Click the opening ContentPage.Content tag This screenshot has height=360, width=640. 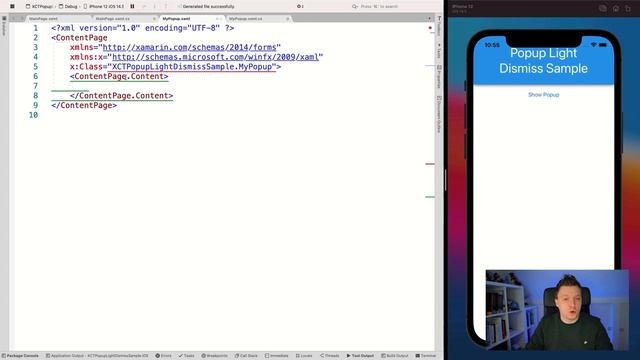(x=119, y=76)
